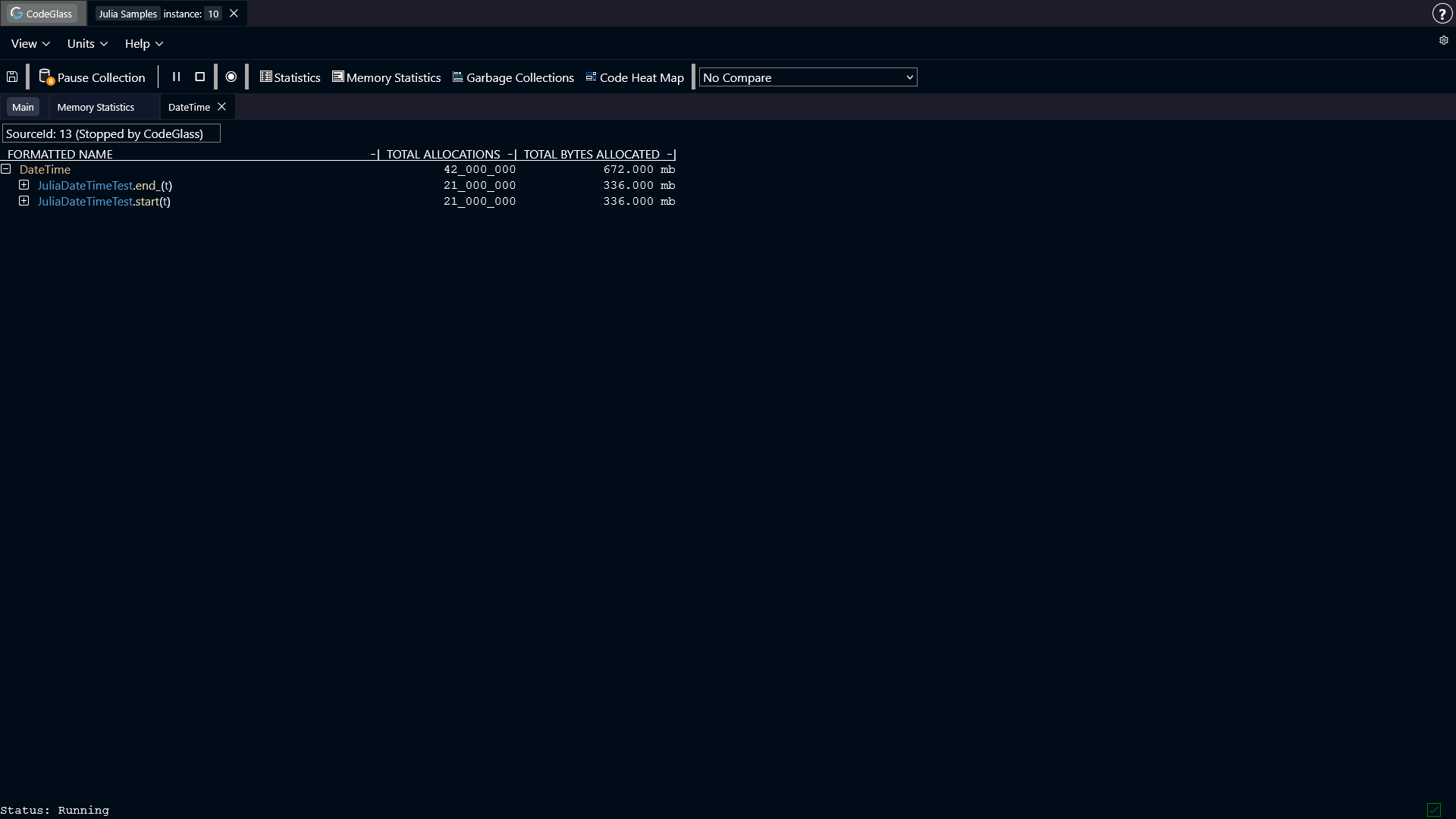
Task: Click the 21_000_000 value for end_(t)
Action: tap(480, 185)
